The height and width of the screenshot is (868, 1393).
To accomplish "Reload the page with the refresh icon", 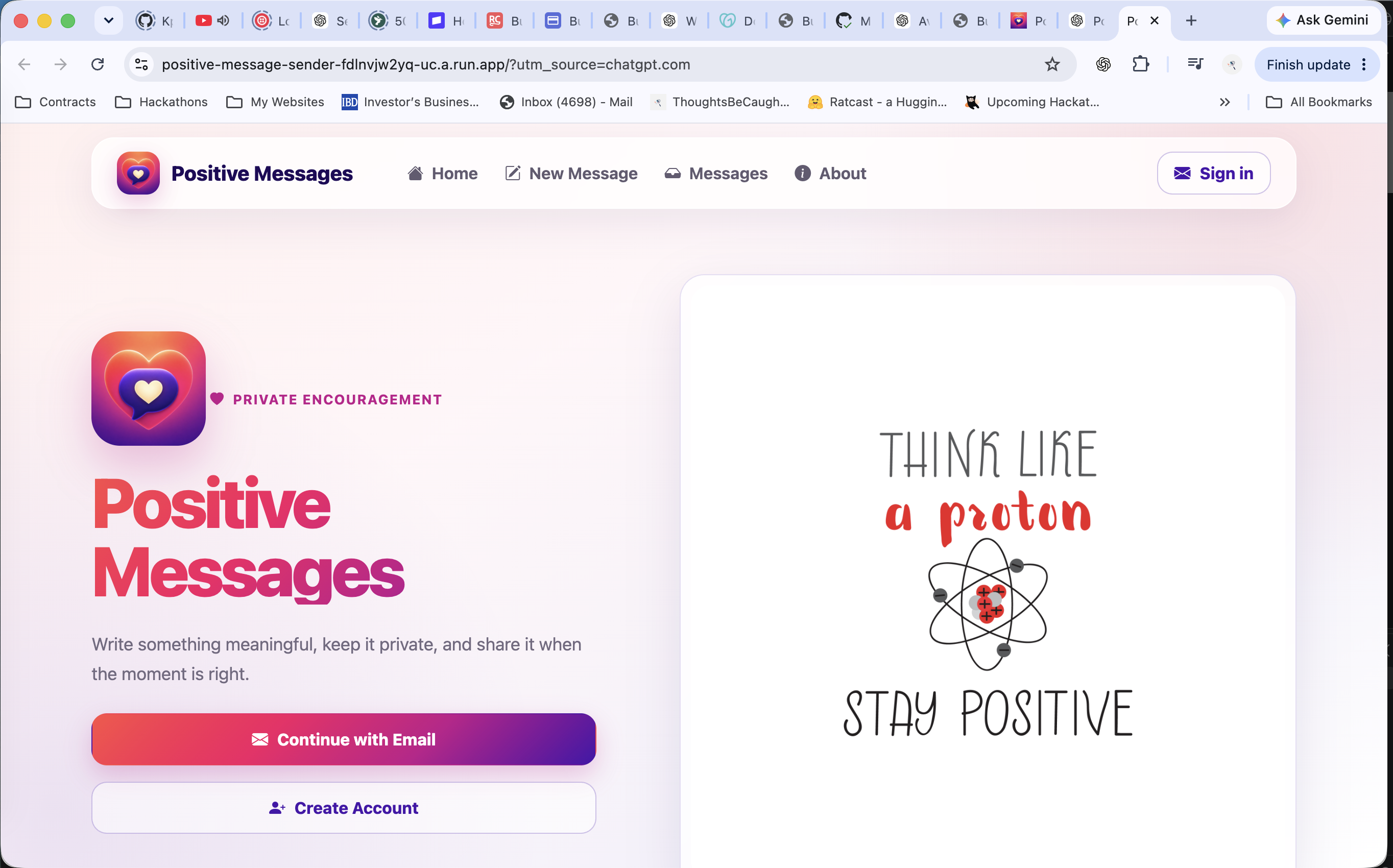I will 98,64.
